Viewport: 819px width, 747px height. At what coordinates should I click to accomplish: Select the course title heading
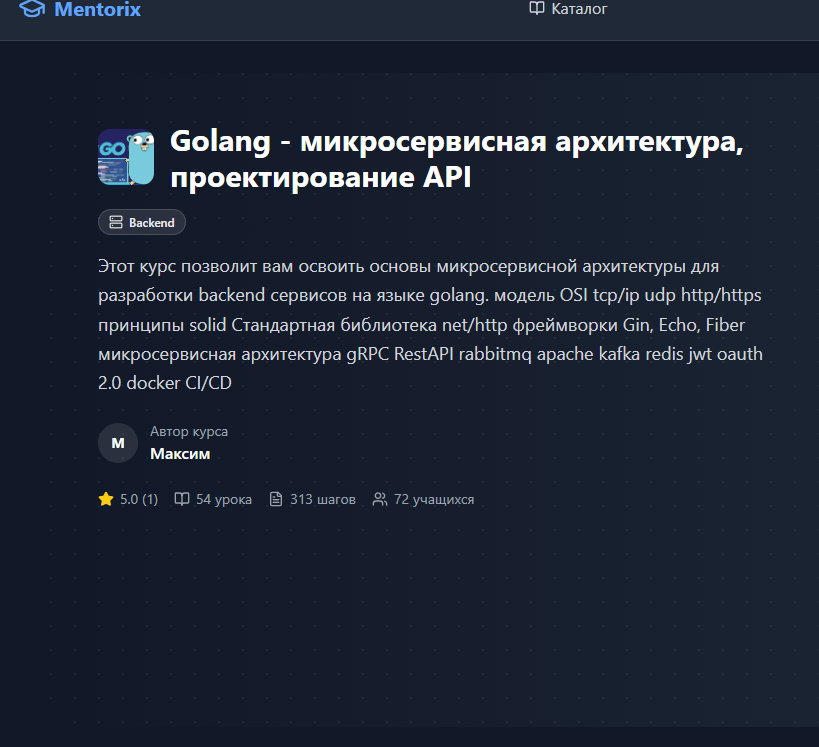(x=457, y=159)
